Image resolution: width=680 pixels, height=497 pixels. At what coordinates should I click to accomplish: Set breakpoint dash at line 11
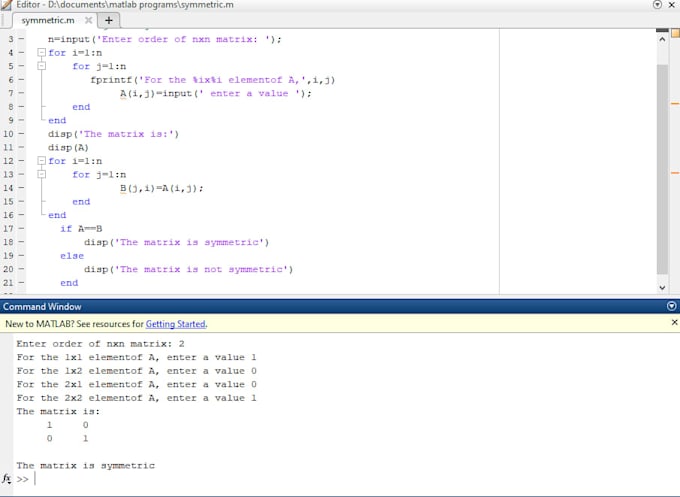point(21,147)
